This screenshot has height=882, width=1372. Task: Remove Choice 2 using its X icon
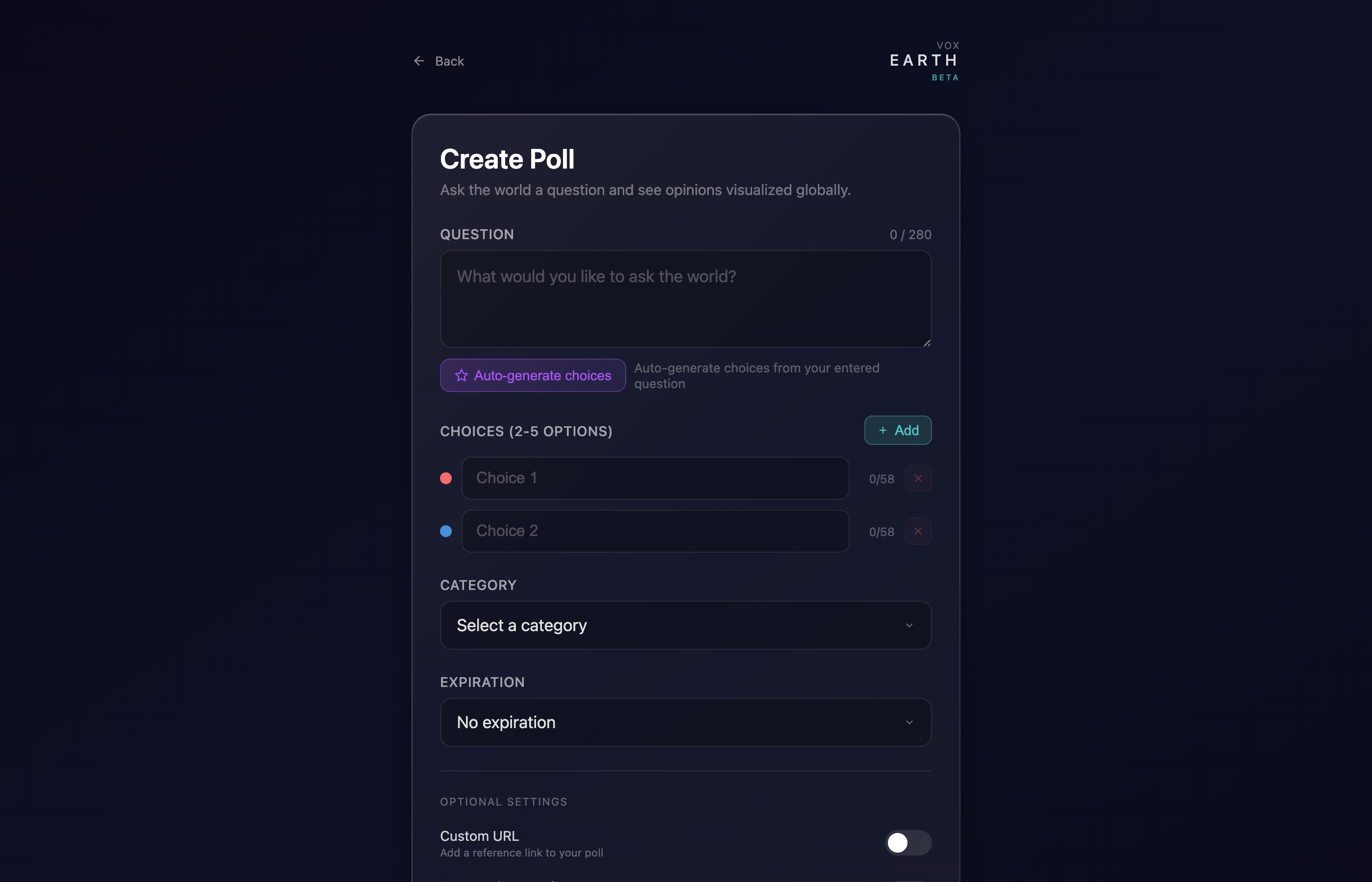click(x=917, y=531)
